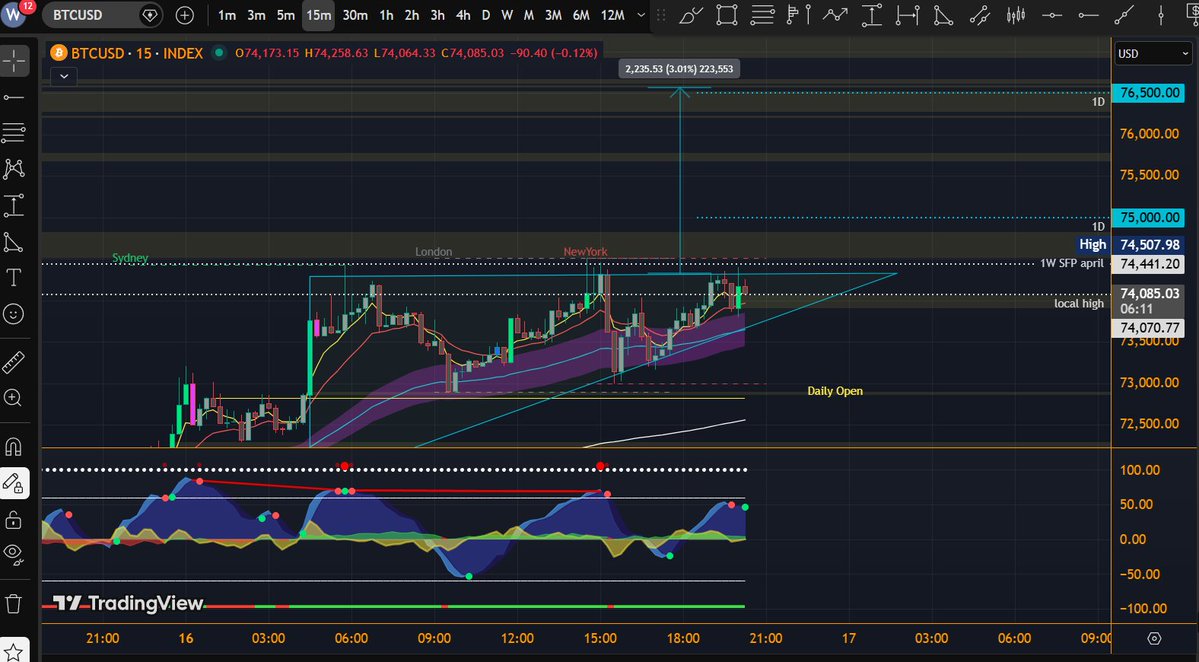Click the Sydney session label
1199x662 pixels.
coord(130,258)
